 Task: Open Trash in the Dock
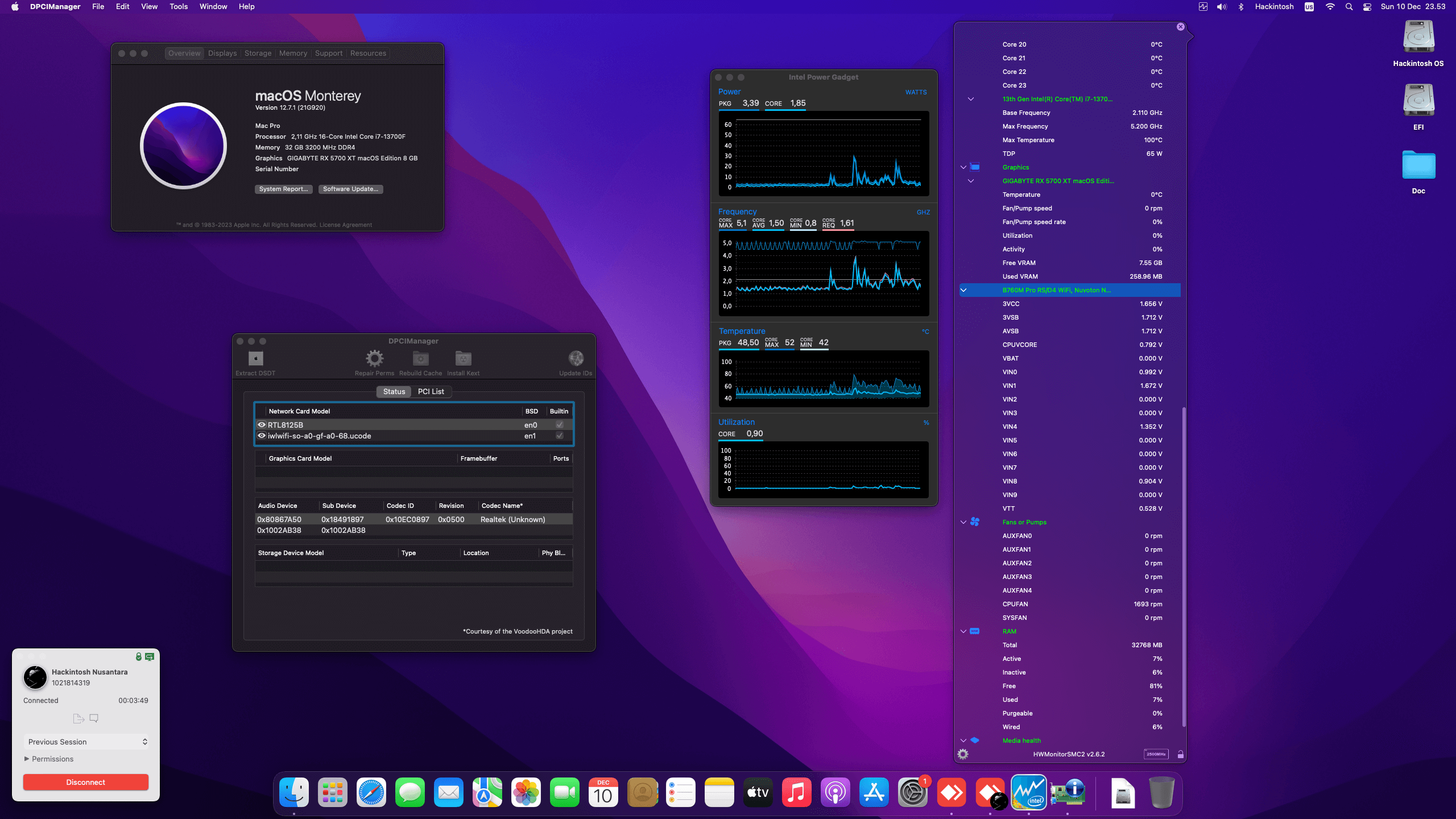1162,792
